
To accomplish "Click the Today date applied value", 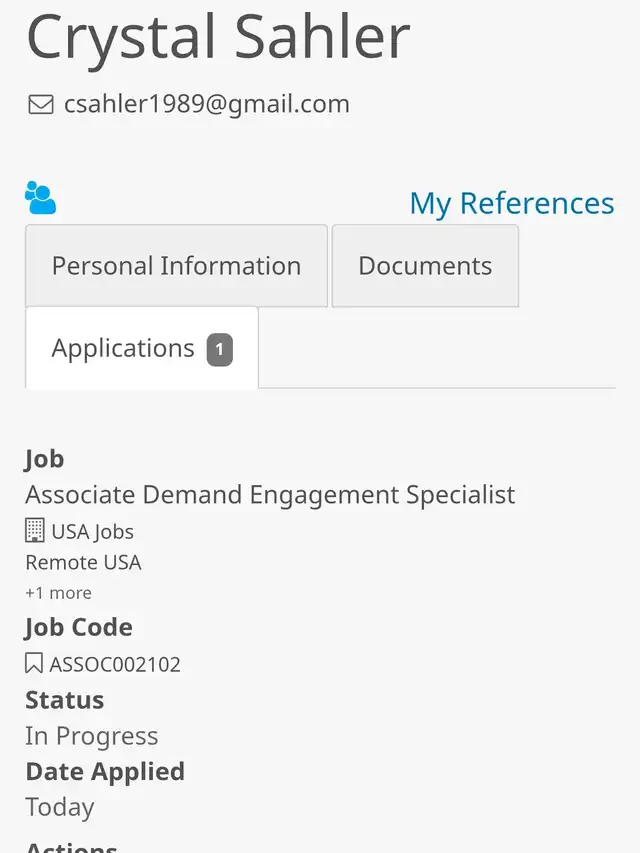I will [x=60, y=807].
